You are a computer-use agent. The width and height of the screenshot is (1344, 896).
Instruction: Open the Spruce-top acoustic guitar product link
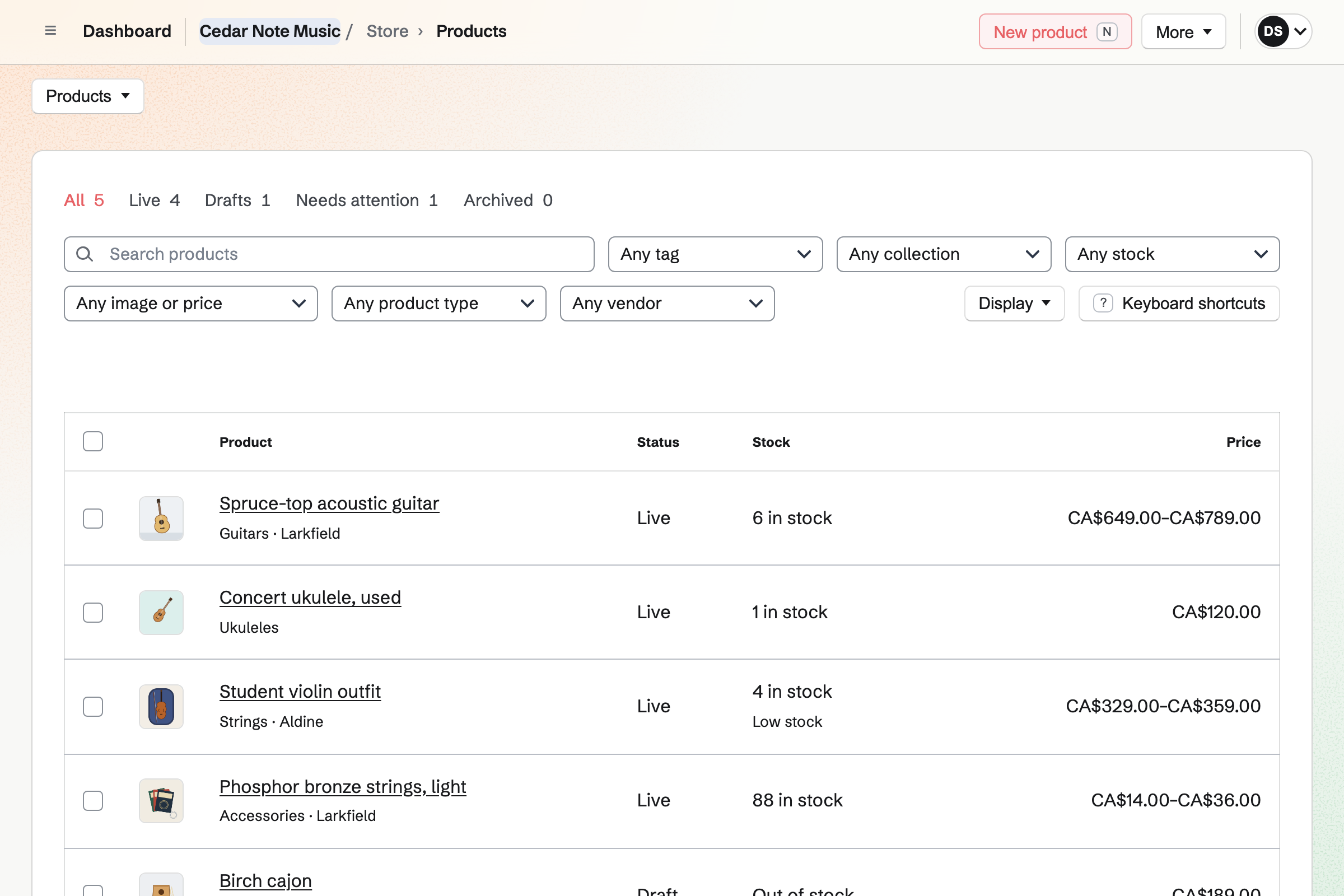point(329,503)
